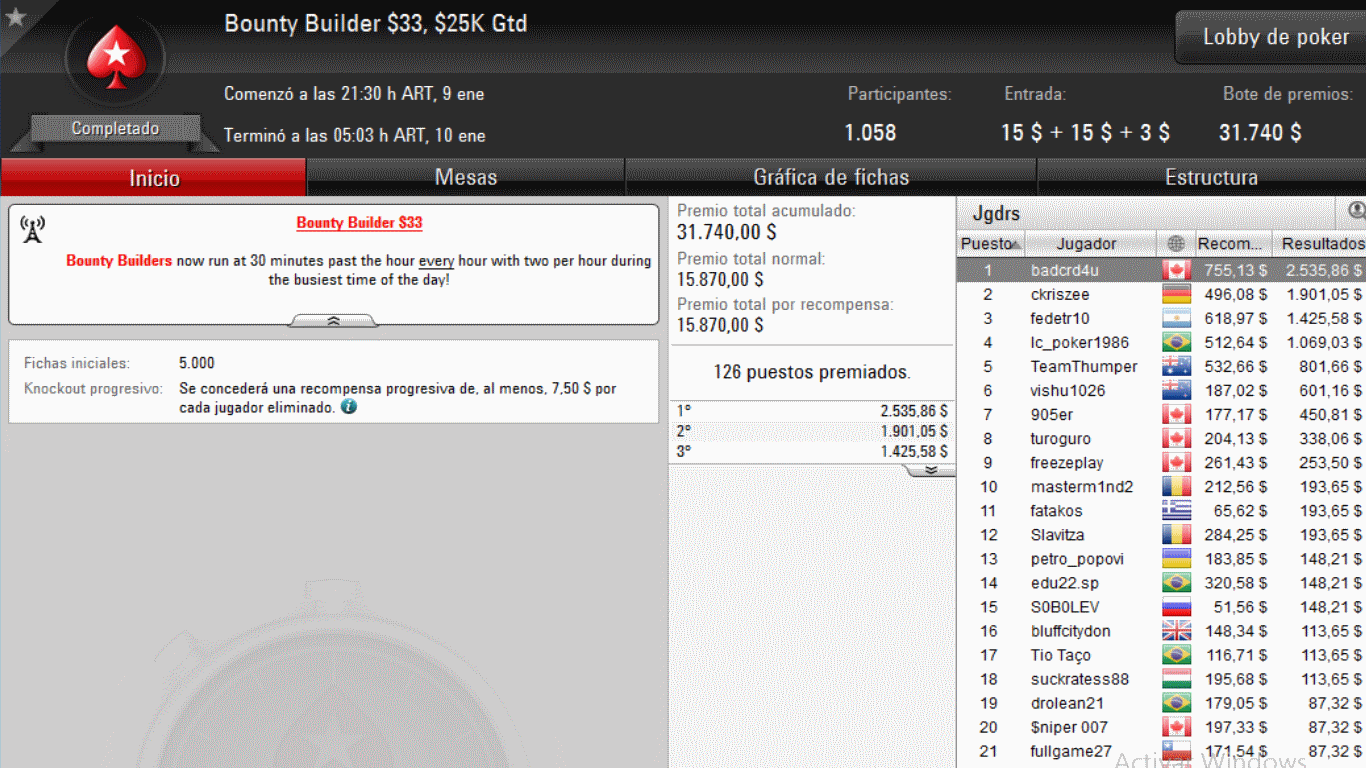Click the Chile flag beside fullgame27

pos(1176,750)
